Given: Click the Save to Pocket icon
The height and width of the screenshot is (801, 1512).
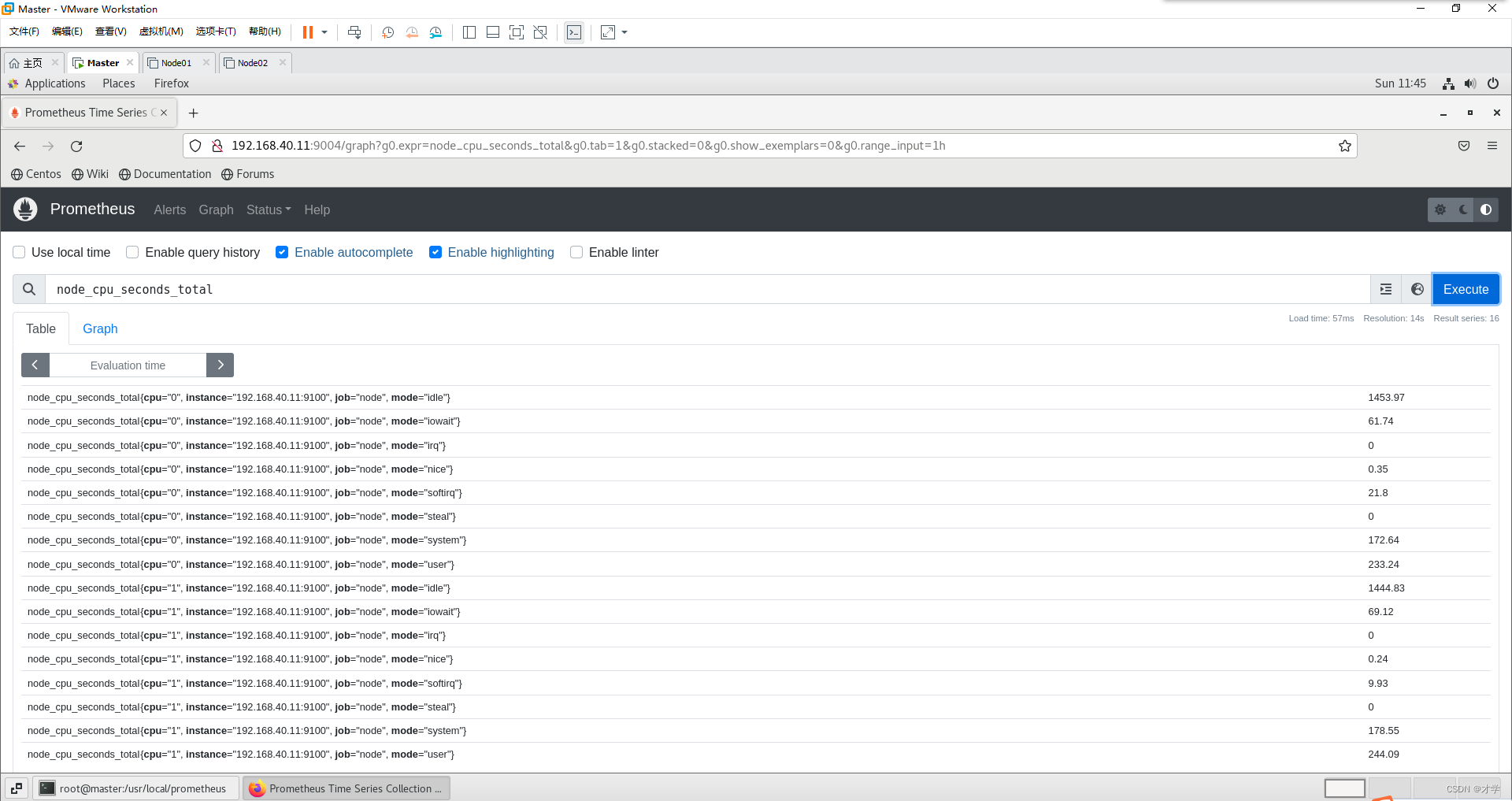Looking at the screenshot, I should pos(1464,146).
